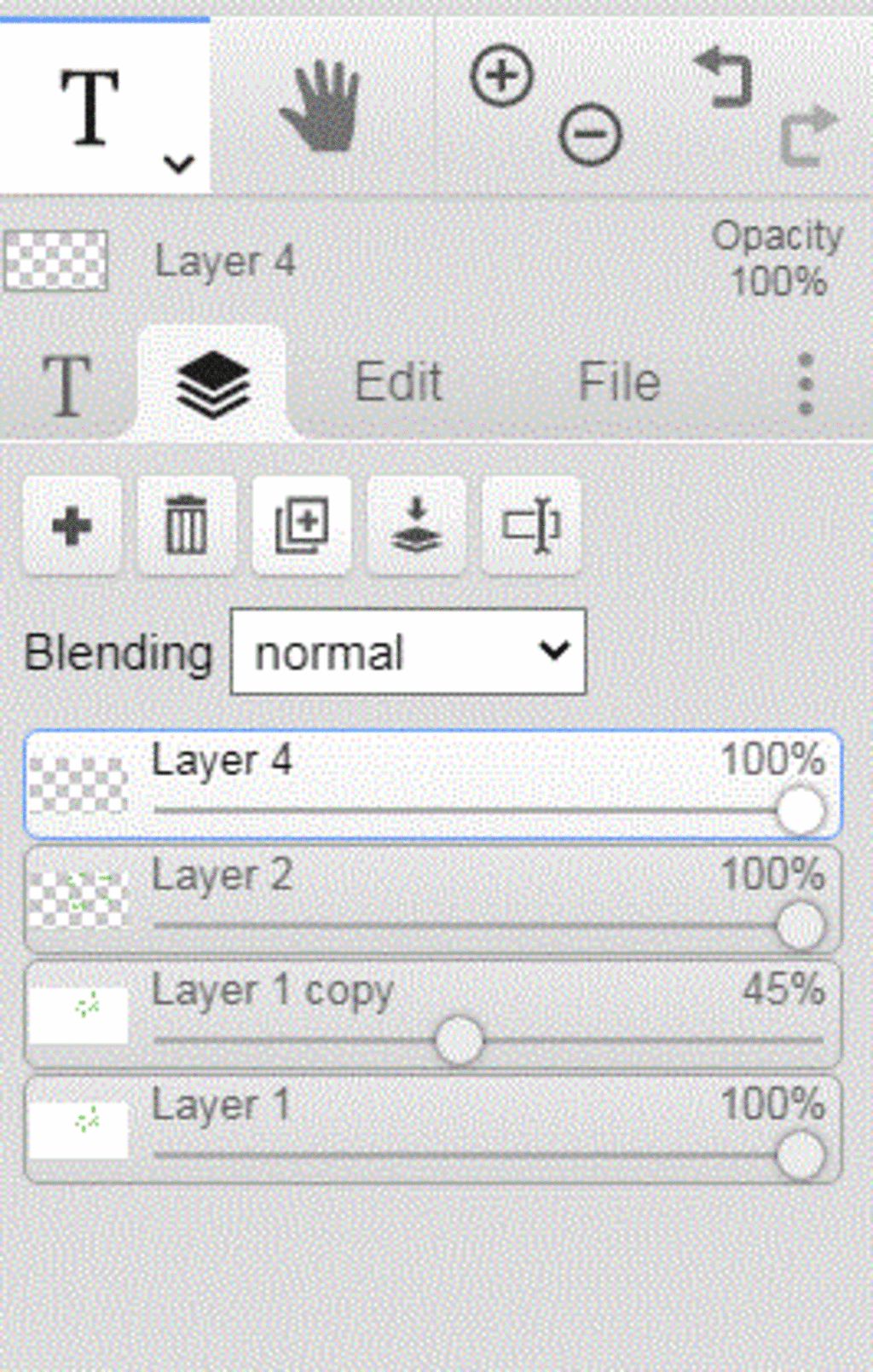Open the Text settings tab
873x1372 pixels.
click(66, 386)
